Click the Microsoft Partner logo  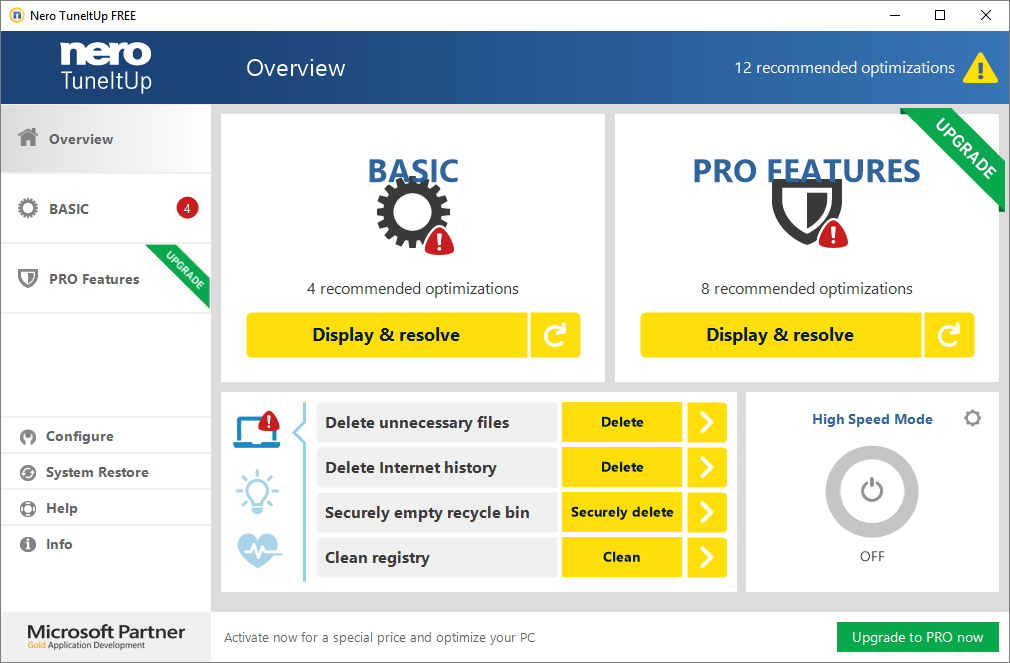(106, 637)
